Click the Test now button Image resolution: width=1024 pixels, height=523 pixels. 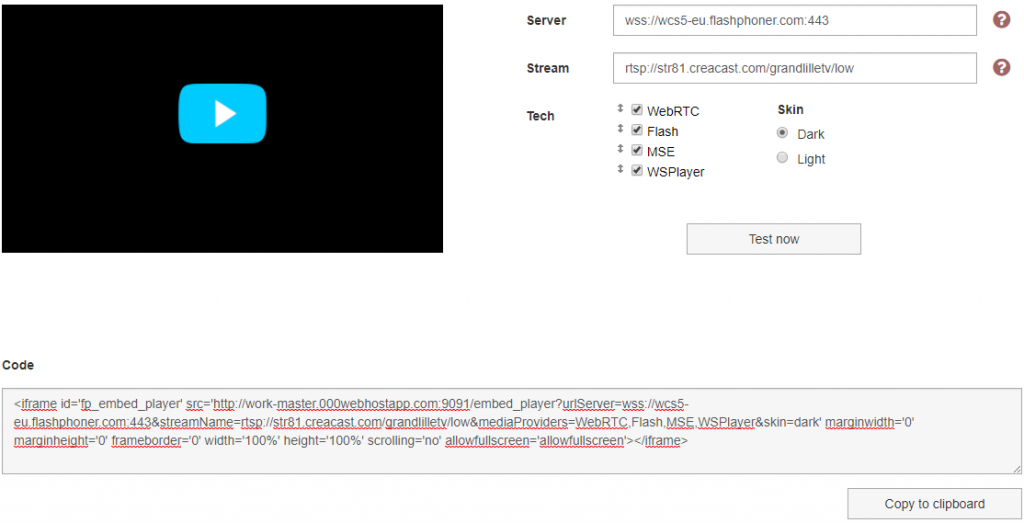click(x=773, y=239)
